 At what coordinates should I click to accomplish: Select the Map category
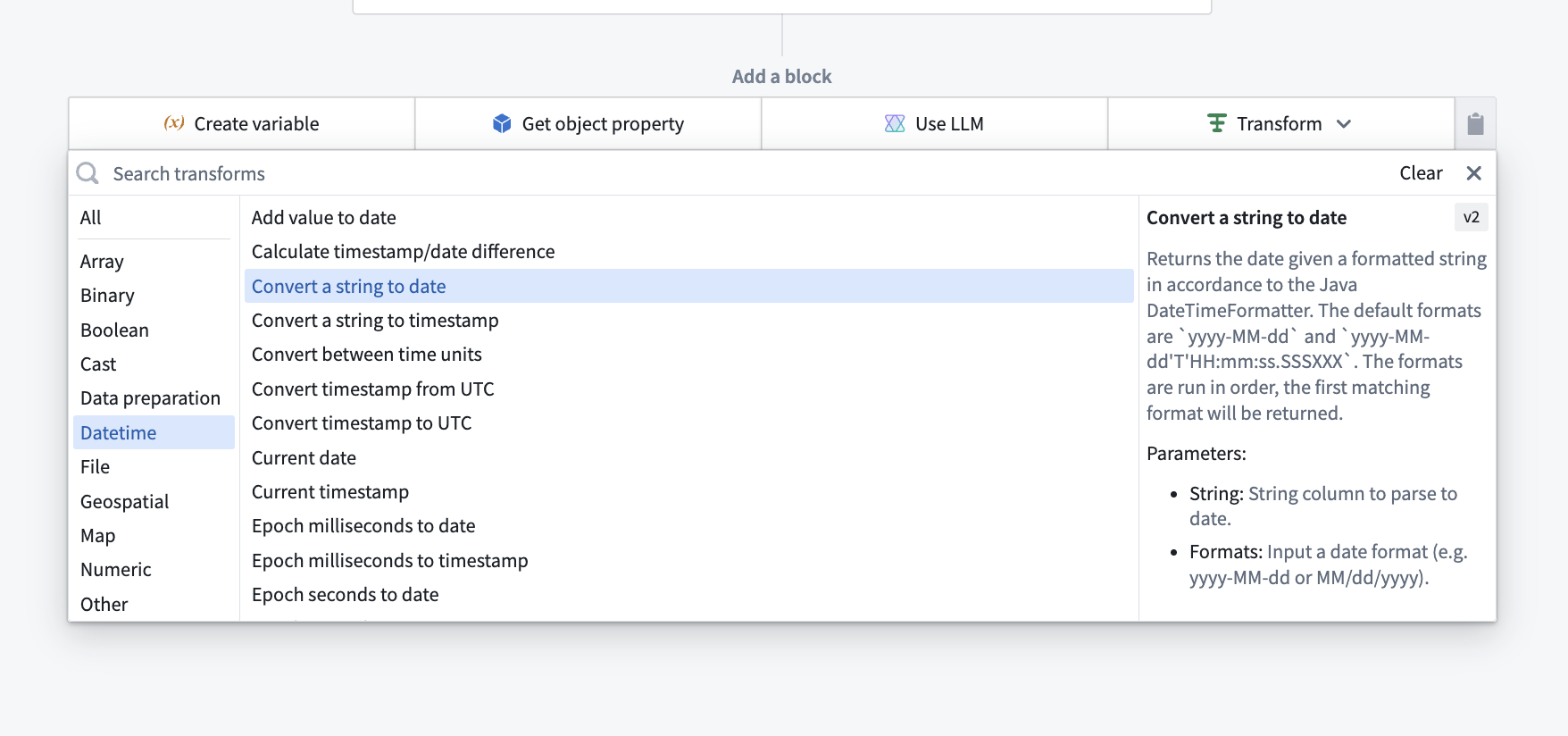152,536
